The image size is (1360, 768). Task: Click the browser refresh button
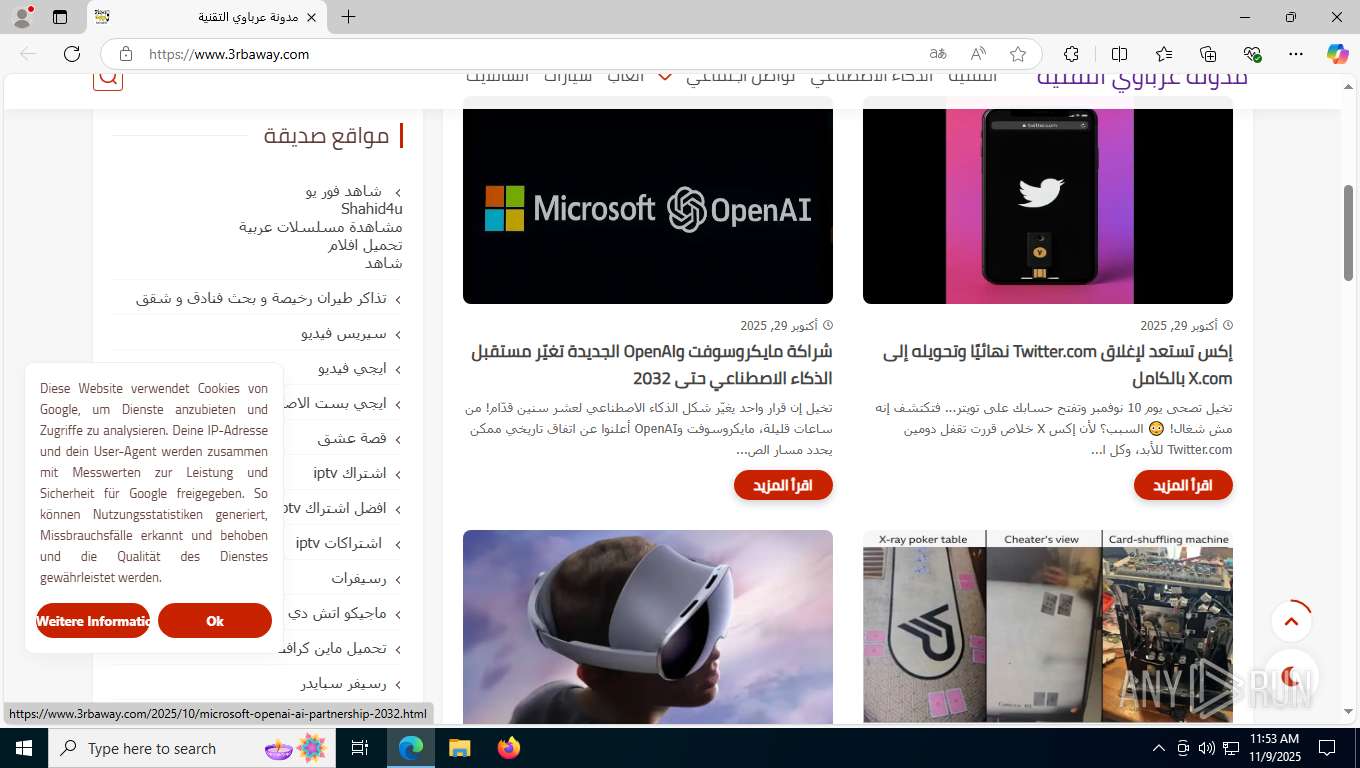[72, 54]
